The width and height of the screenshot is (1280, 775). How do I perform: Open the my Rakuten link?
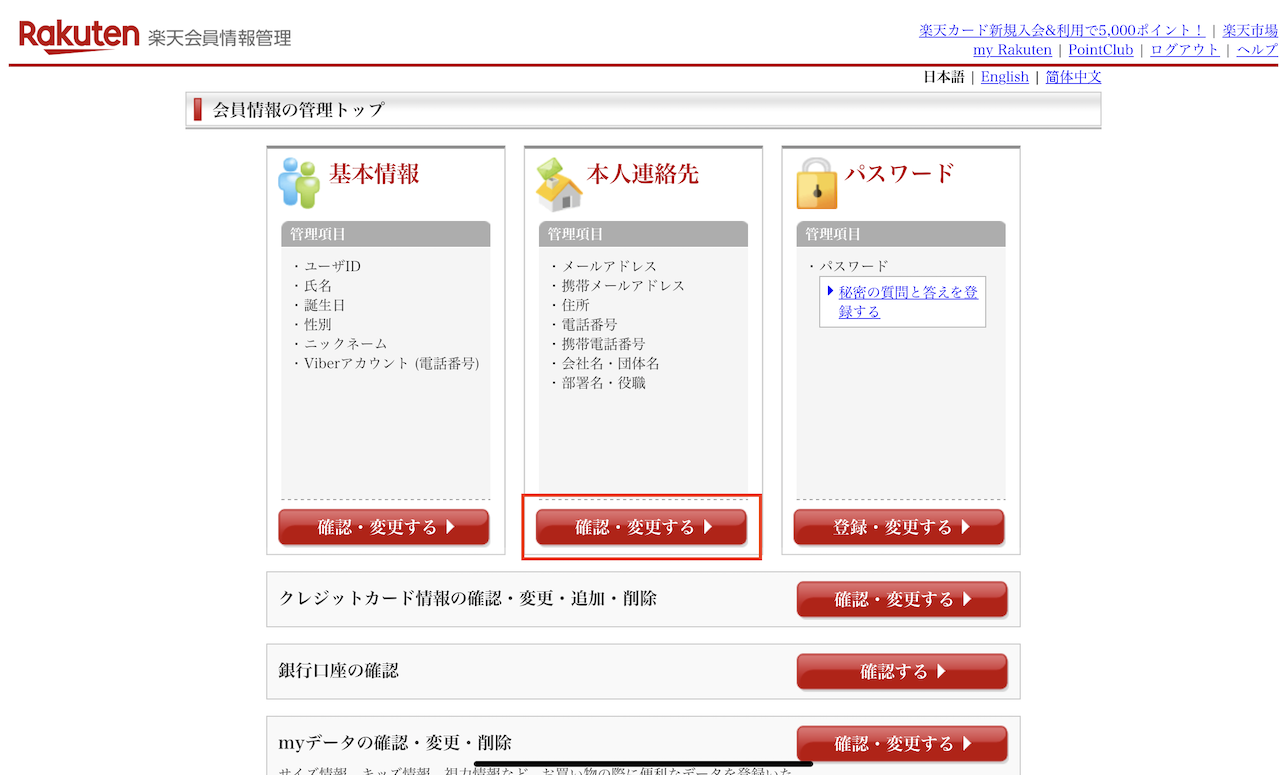(x=1012, y=50)
